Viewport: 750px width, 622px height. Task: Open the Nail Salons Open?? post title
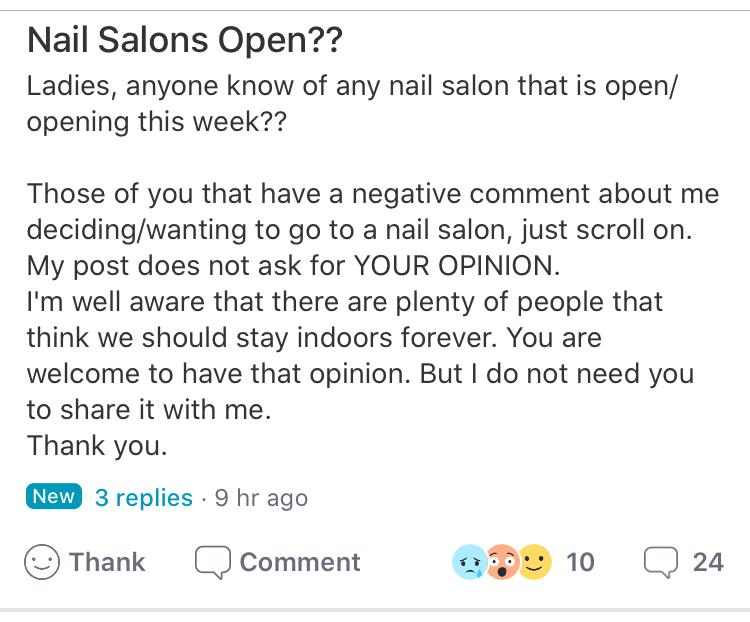pyautogui.click(x=184, y=42)
